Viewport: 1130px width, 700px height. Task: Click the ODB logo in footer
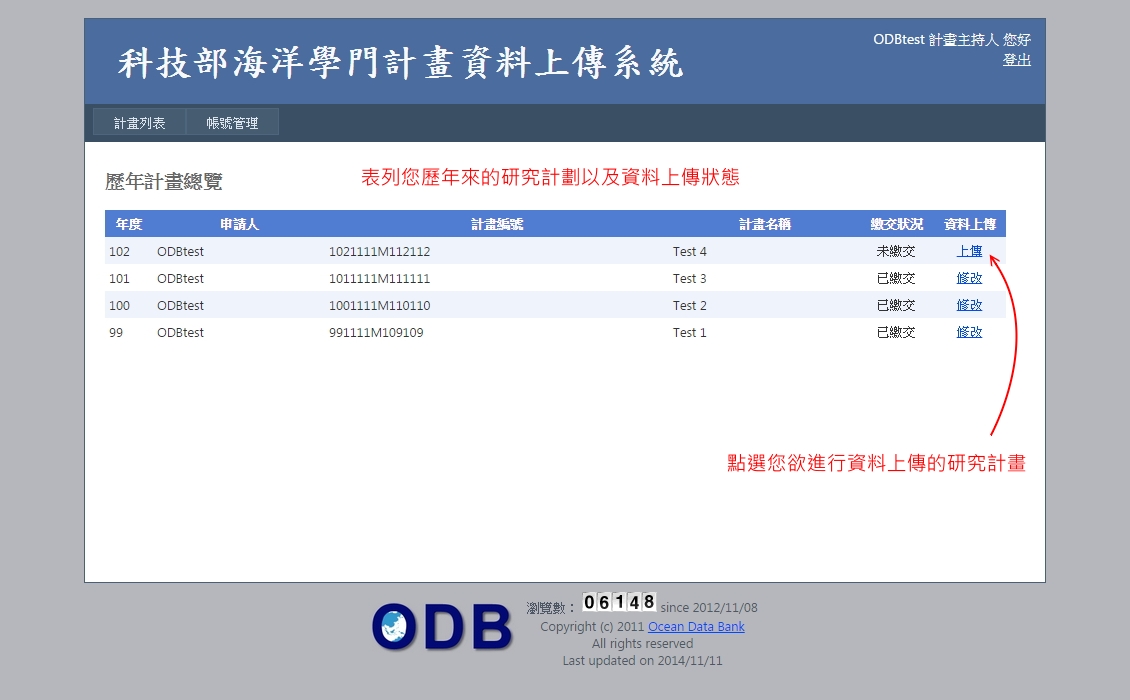pyautogui.click(x=442, y=626)
